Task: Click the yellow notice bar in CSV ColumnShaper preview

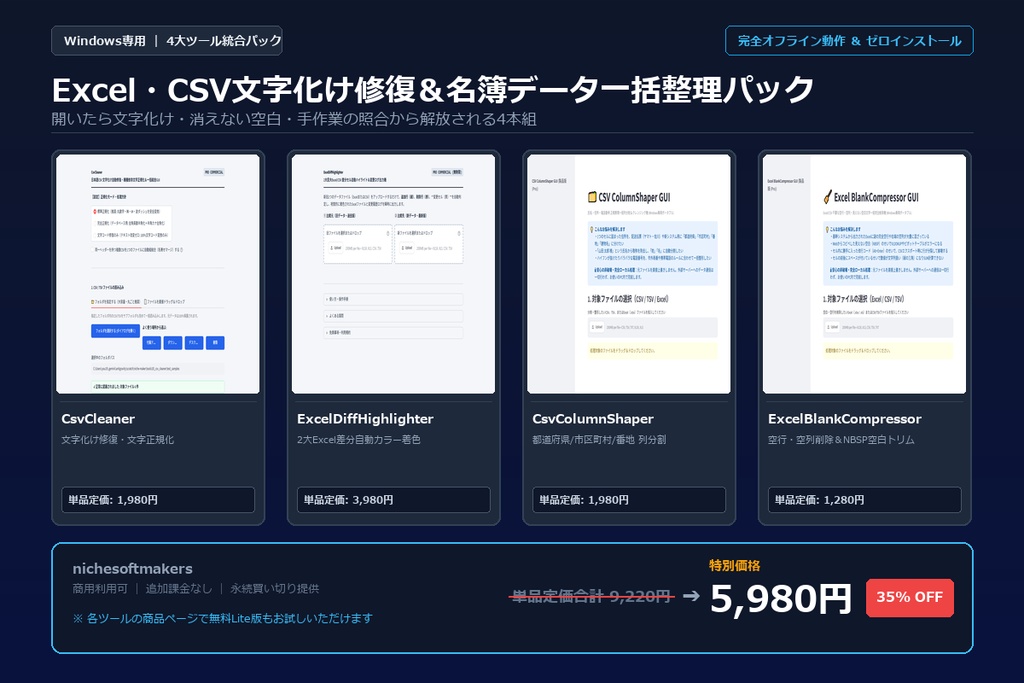Action: pyautogui.click(x=652, y=351)
